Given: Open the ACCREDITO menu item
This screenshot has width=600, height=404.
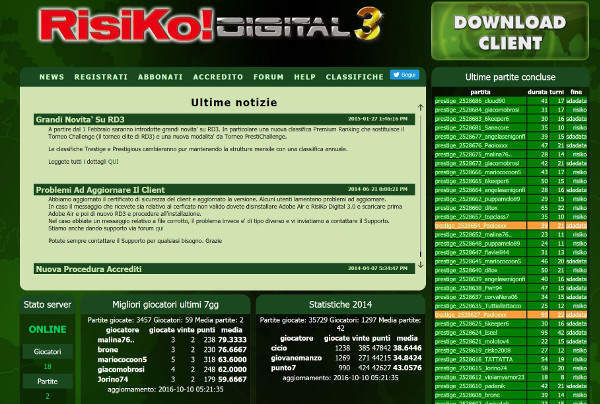Looking at the screenshot, I should [x=218, y=77].
